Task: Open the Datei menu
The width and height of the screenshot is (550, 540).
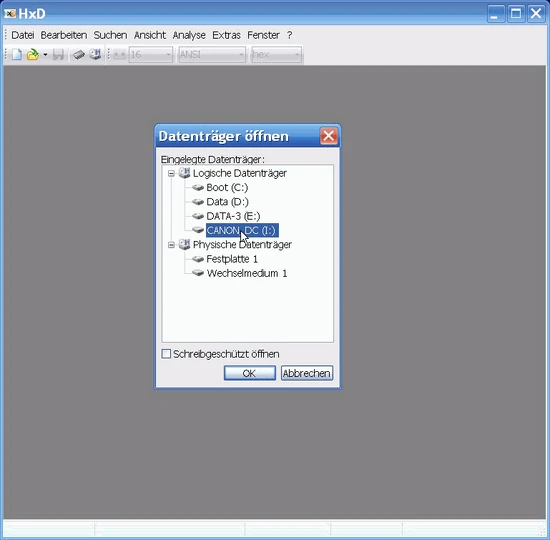Action: (x=23, y=35)
